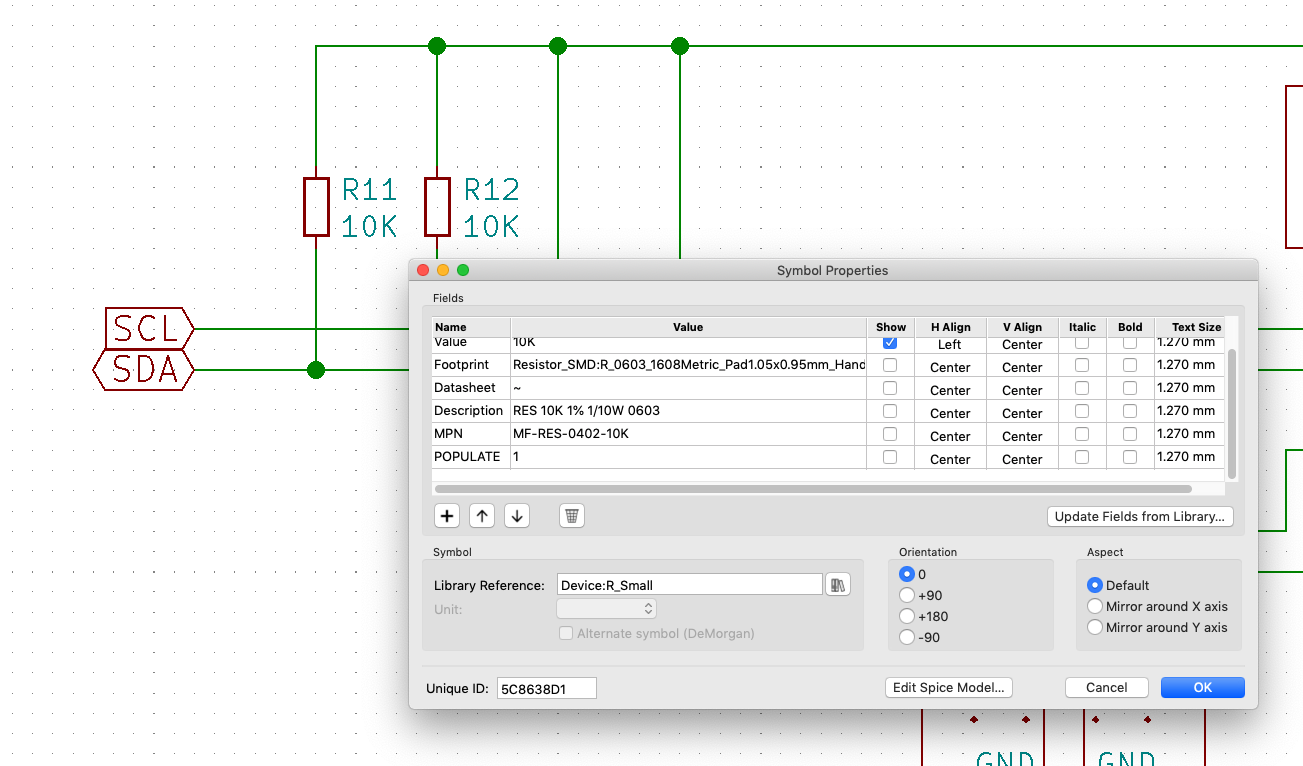Uncheck Show for the Value field
Viewport: 1303px width, 766px height.
890,342
